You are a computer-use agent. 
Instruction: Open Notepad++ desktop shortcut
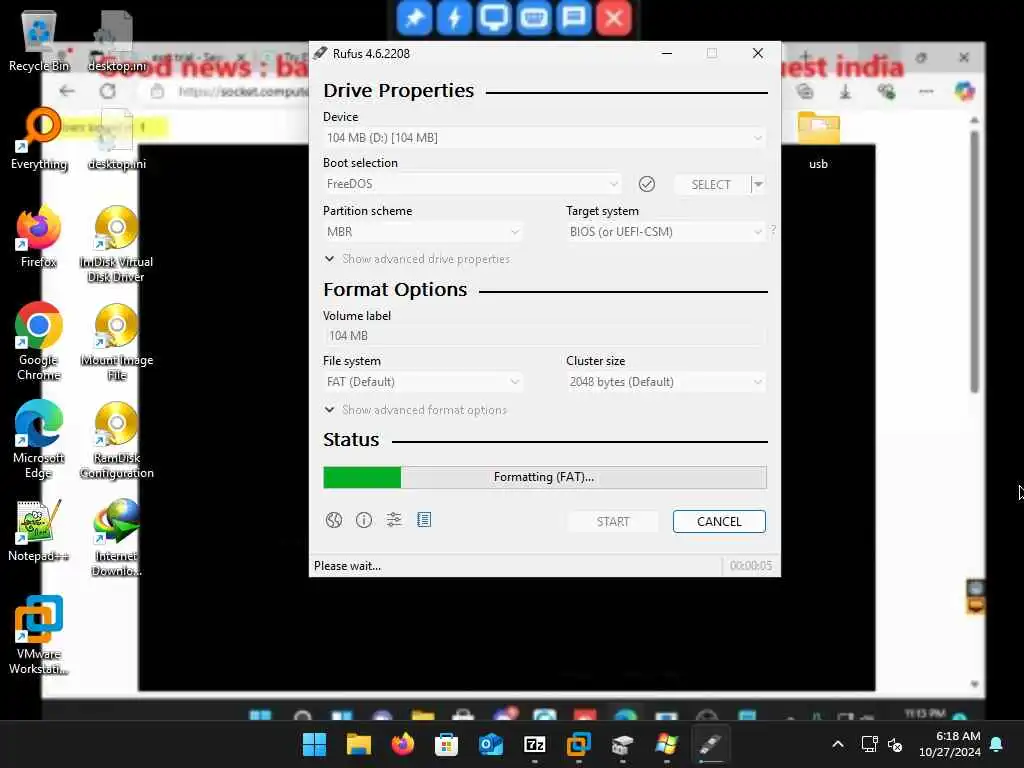tap(39, 530)
